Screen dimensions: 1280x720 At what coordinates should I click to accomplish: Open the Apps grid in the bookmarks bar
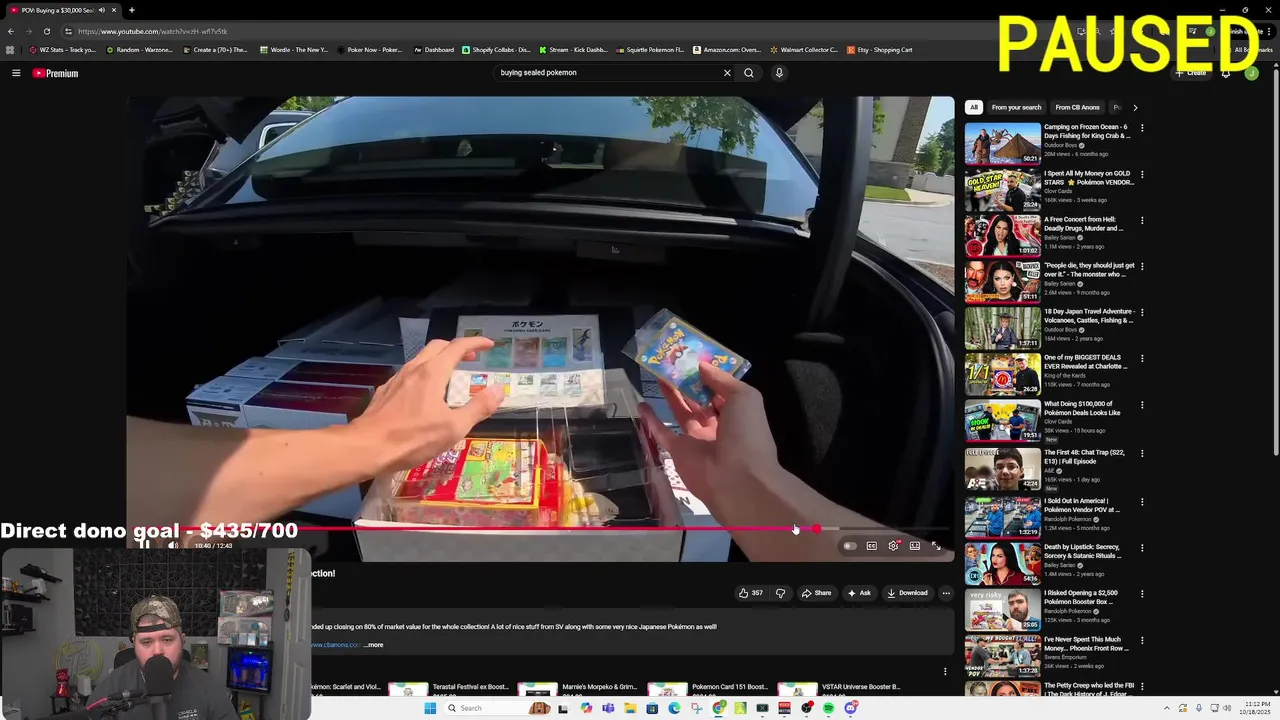10,50
